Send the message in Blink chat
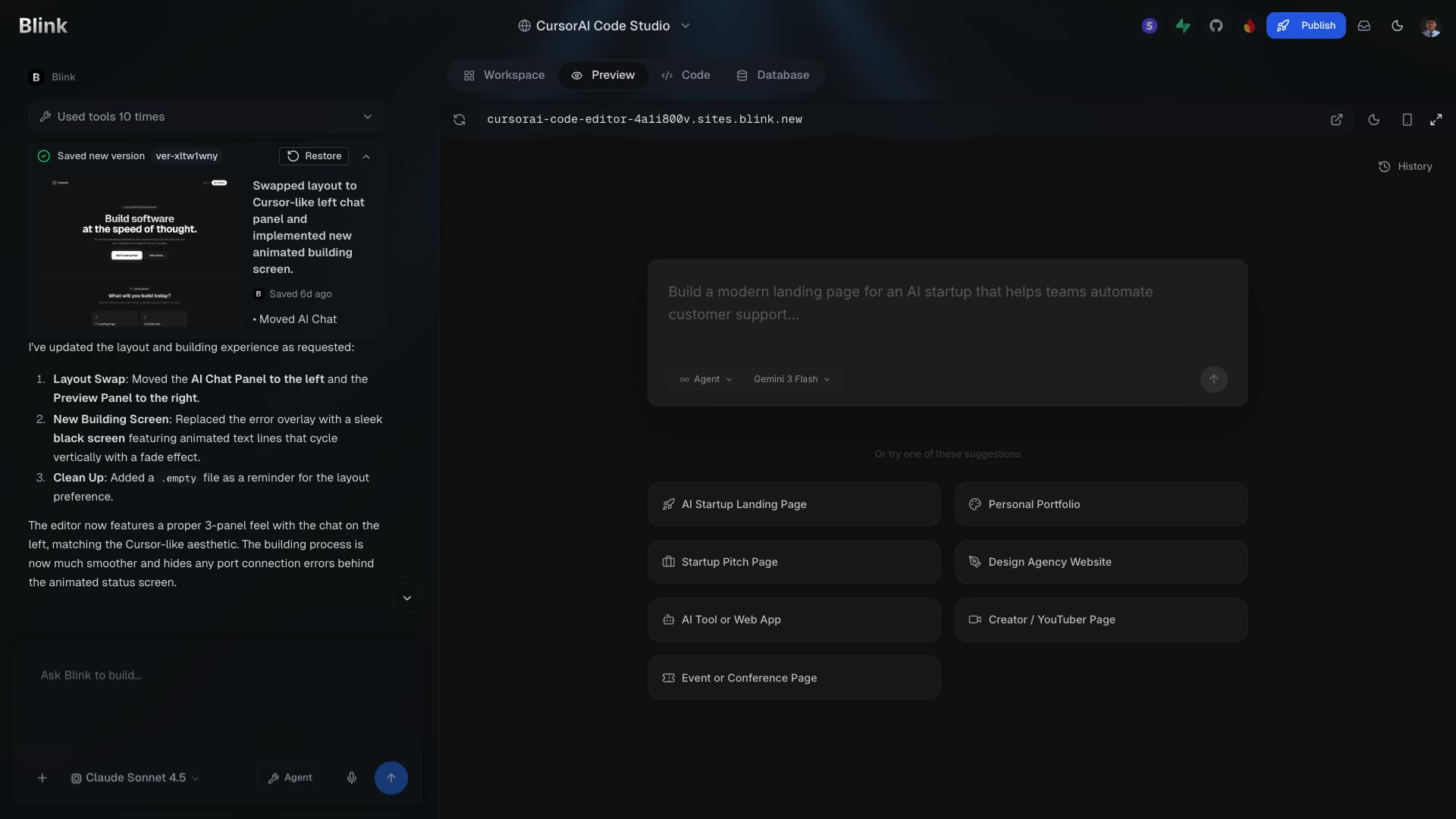 coord(391,778)
